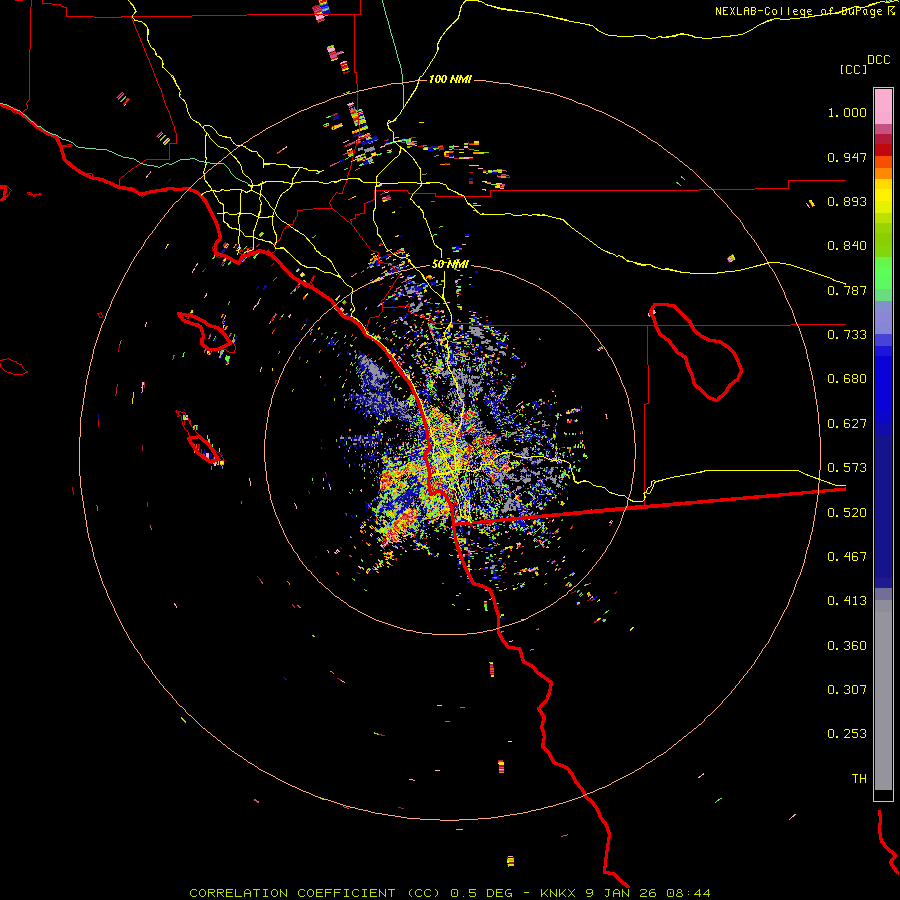
Task: Click the 0.787 legend value
Action: pyautogui.click(x=847, y=290)
